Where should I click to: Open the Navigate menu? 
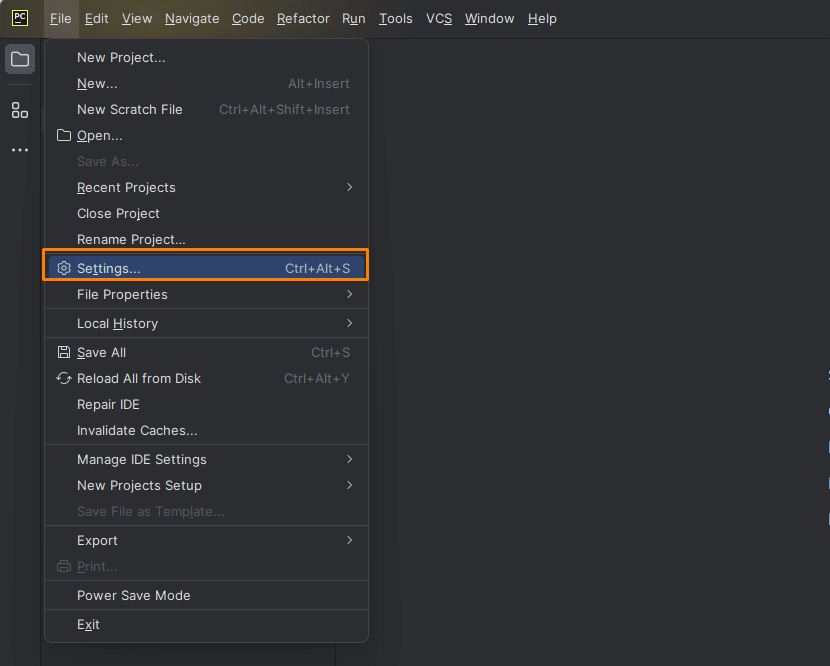[x=192, y=19]
